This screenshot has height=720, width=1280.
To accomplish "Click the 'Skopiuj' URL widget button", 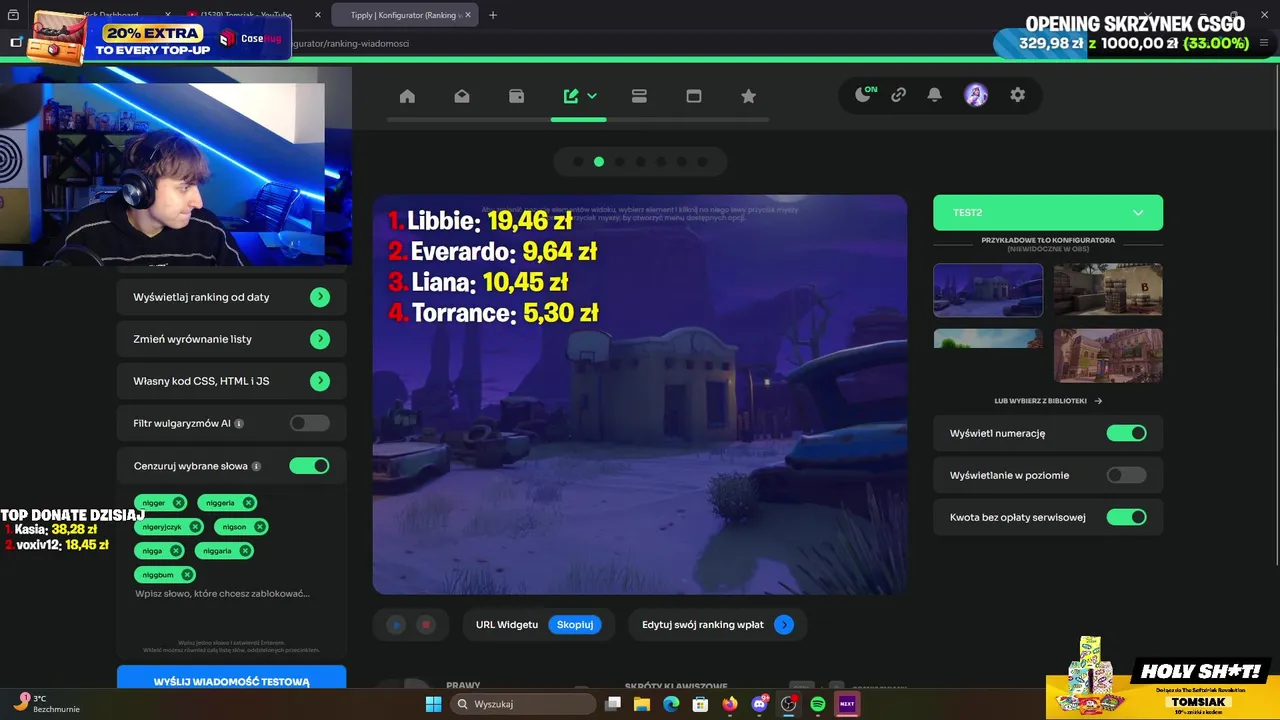I will [x=575, y=625].
